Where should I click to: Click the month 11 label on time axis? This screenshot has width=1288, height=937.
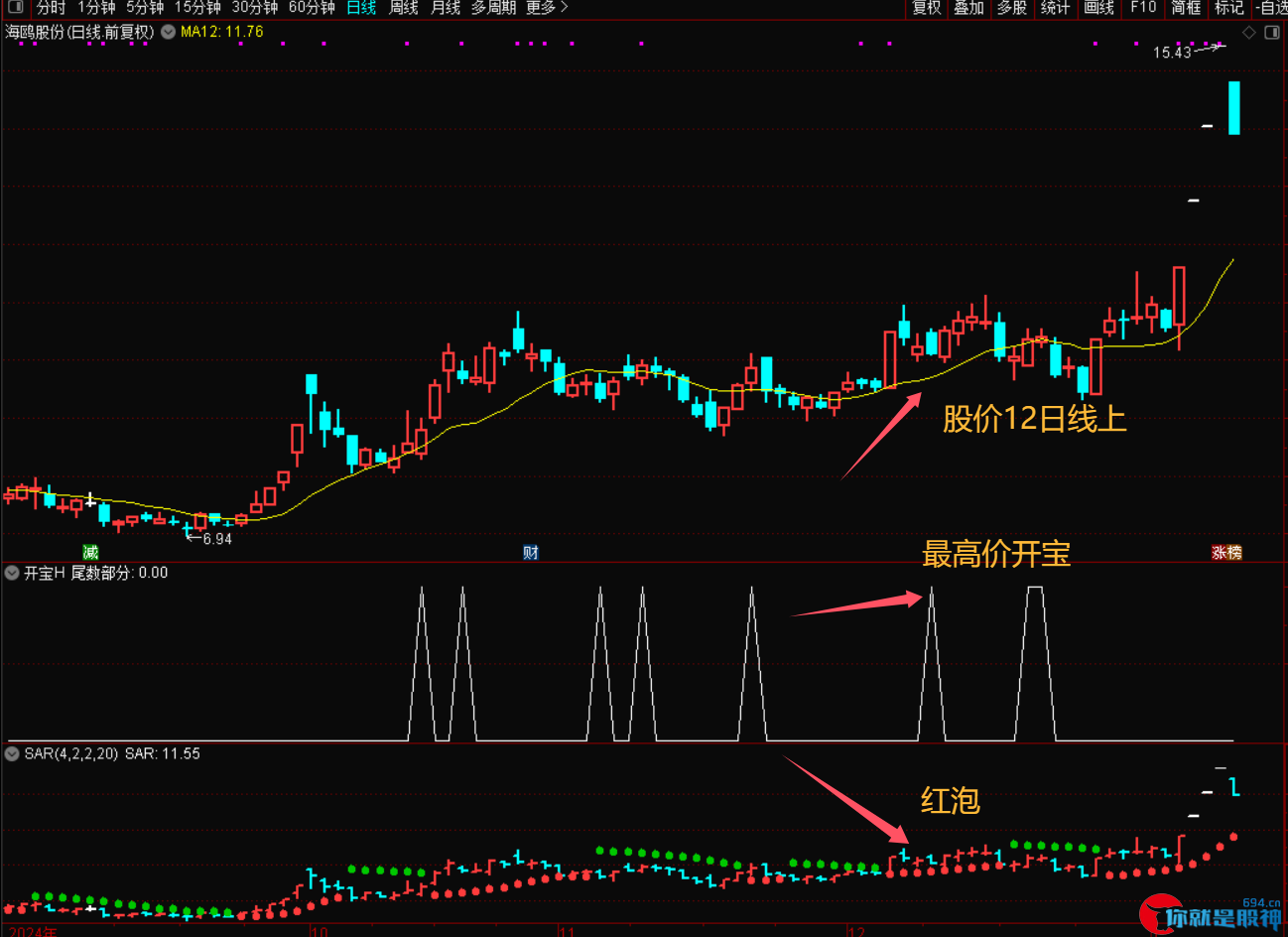pos(567,932)
